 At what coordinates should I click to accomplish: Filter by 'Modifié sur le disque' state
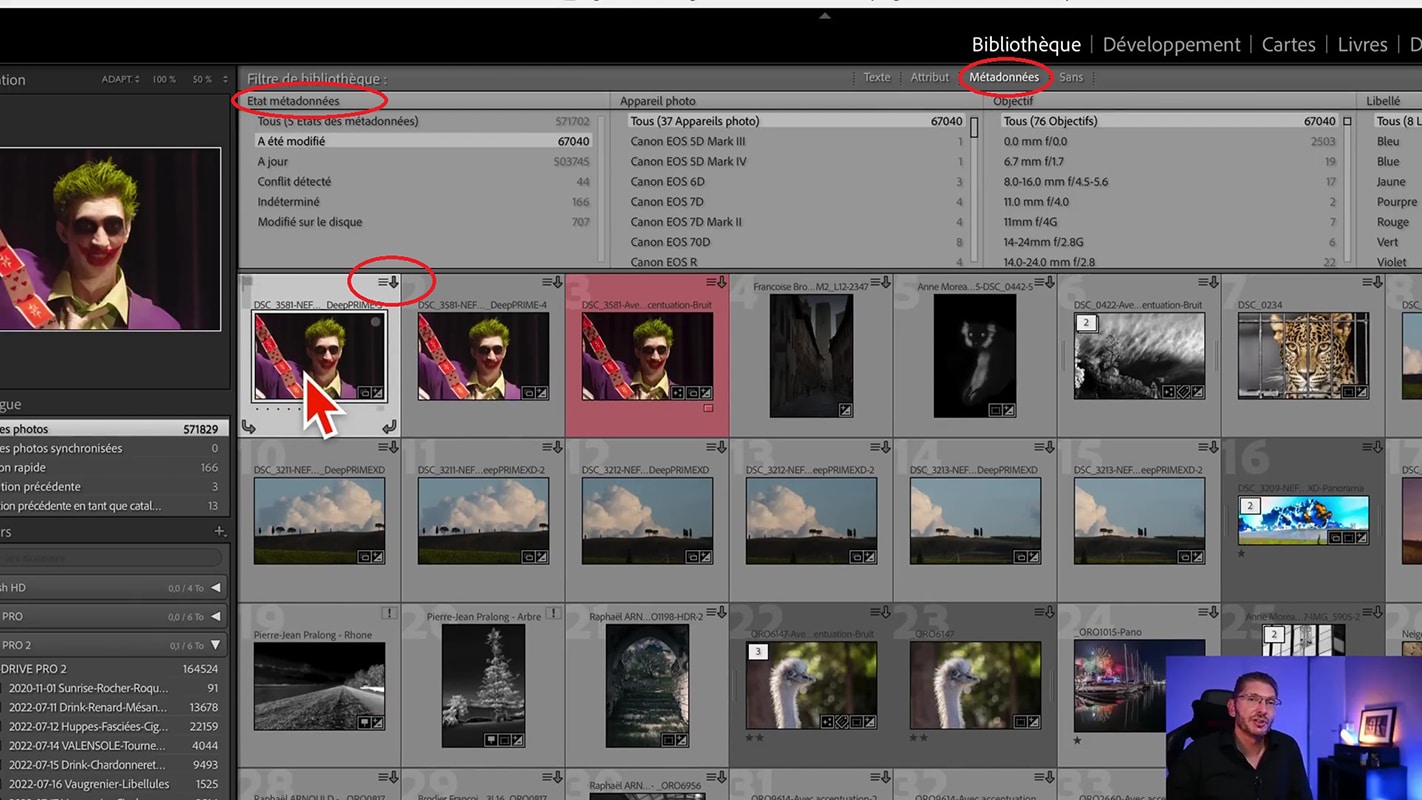click(x=423, y=222)
